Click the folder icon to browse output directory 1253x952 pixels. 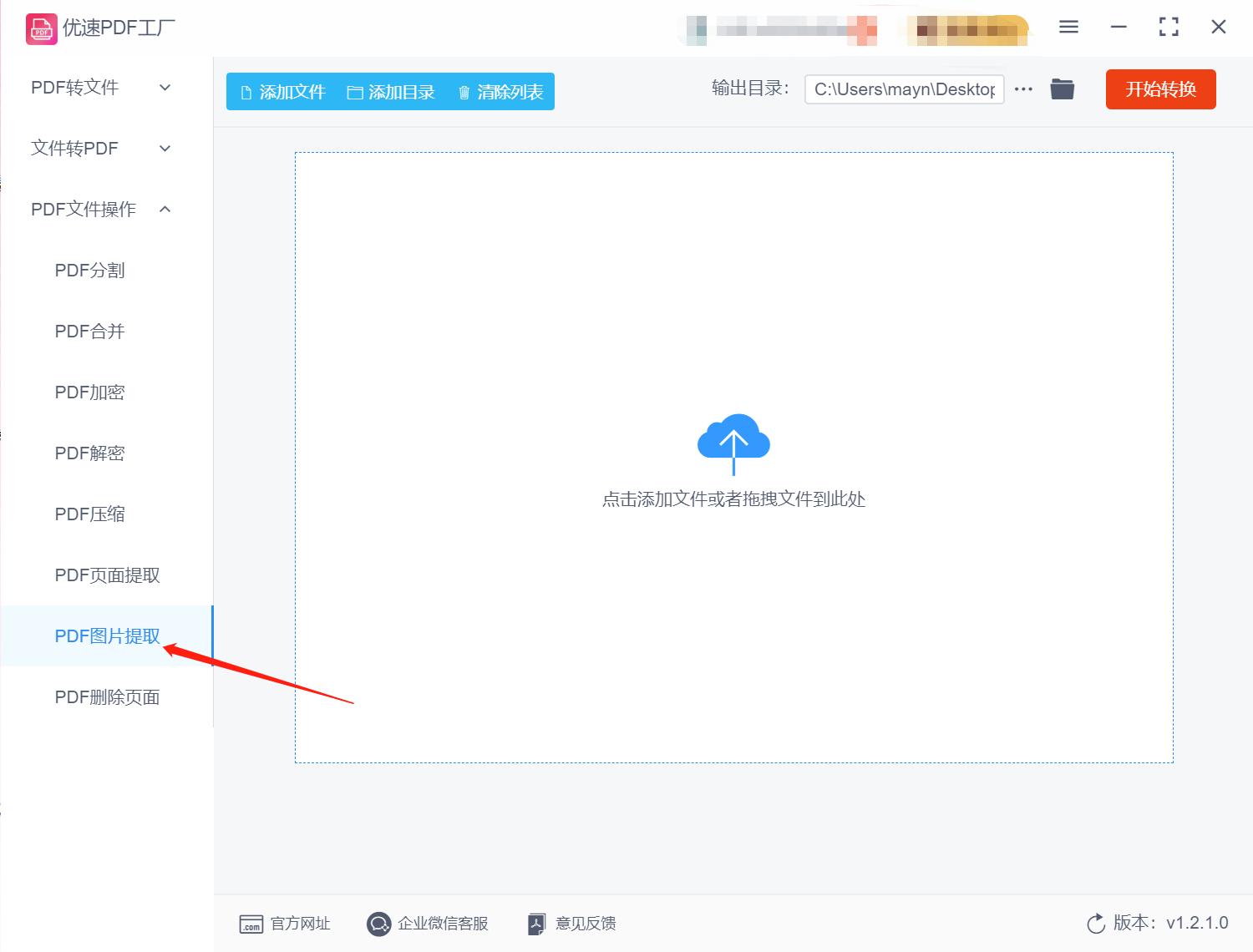click(x=1062, y=89)
